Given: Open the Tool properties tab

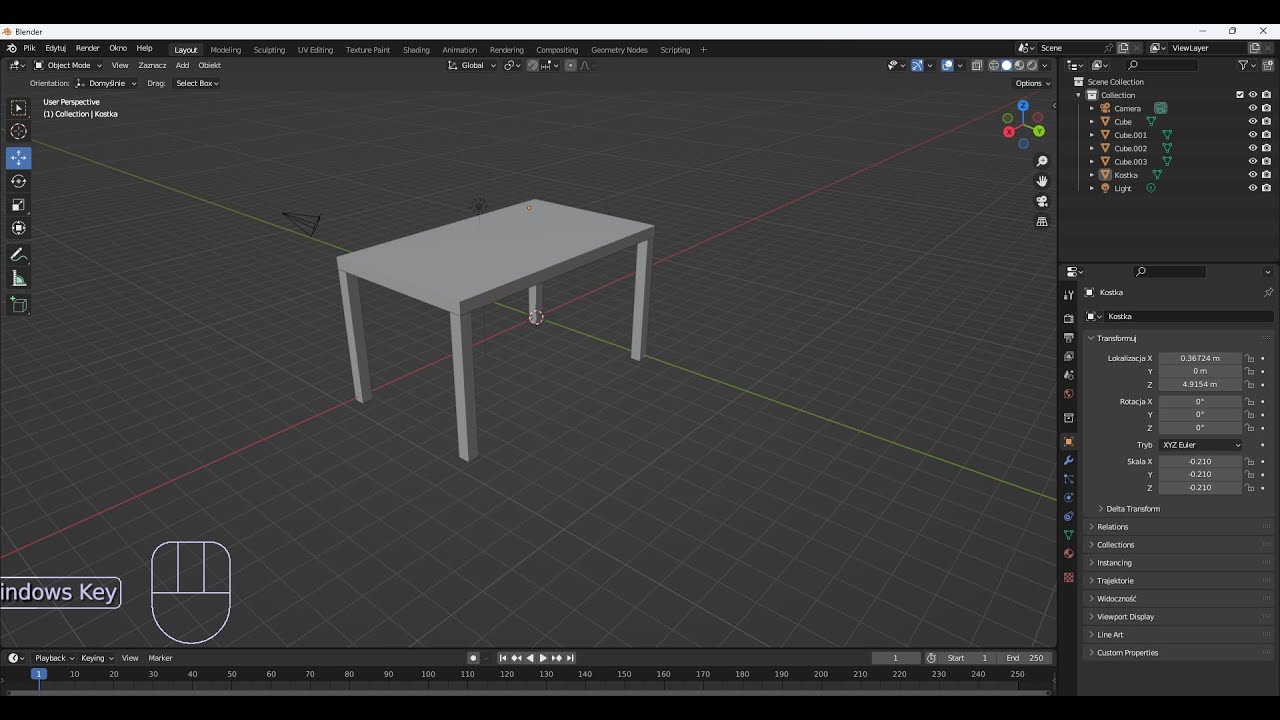Looking at the screenshot, I should (x=1068, y=295).
